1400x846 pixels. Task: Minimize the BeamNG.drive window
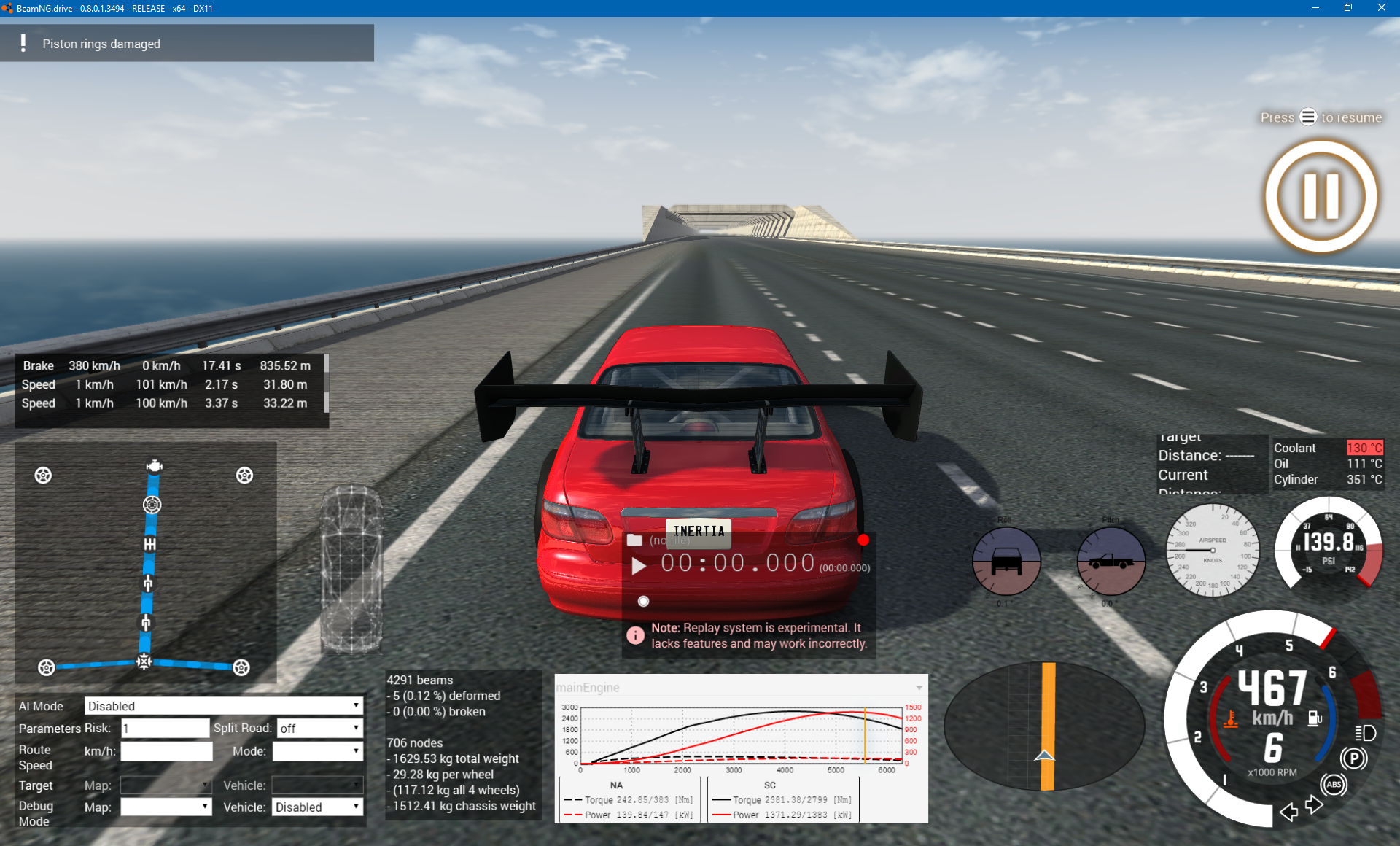click(x=1315, y=8)
